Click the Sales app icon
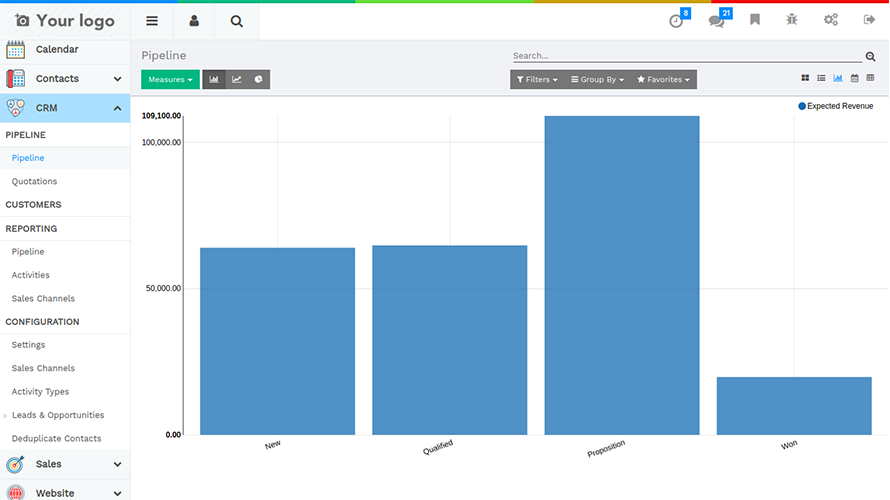890x500 pixels. [15, 464]
